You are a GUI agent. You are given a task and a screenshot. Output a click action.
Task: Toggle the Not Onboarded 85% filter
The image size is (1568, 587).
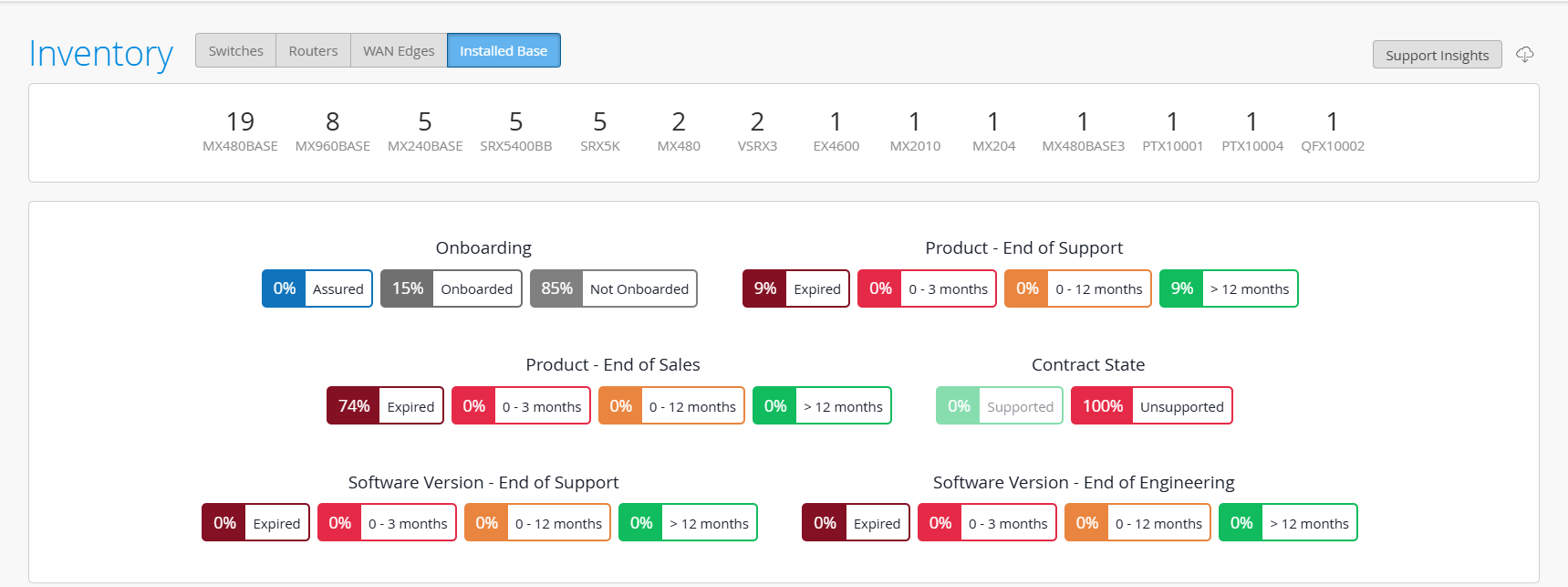[614, 288]
